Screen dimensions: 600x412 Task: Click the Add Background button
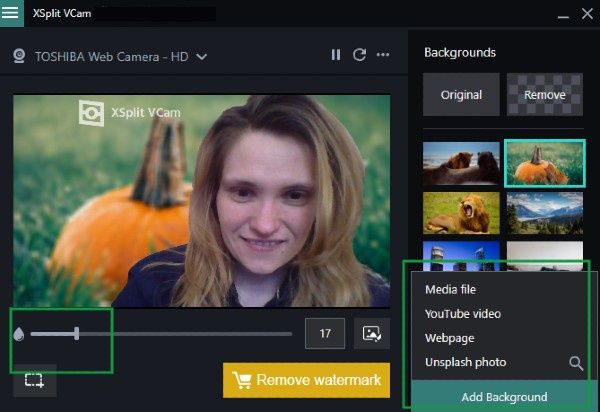pos(504,397)
